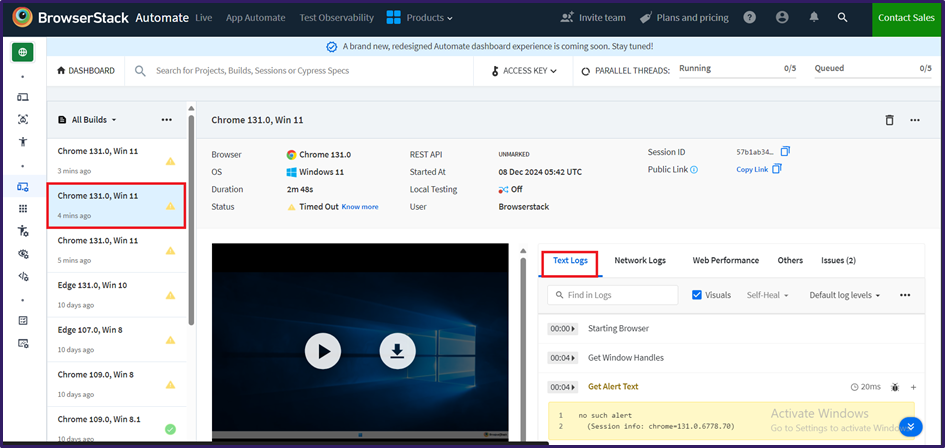The image size is (945, 448).
Task: Click the help question mark icon
Action: [x=750, y=18]
